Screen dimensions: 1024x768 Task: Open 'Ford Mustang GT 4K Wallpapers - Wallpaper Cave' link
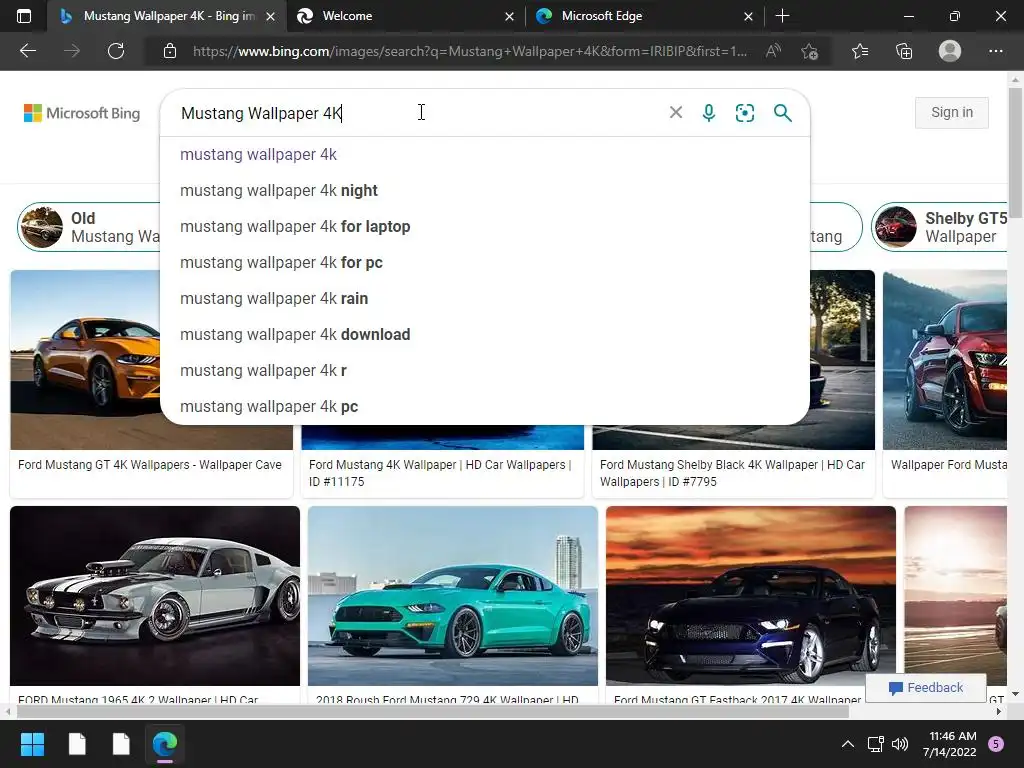150,465
